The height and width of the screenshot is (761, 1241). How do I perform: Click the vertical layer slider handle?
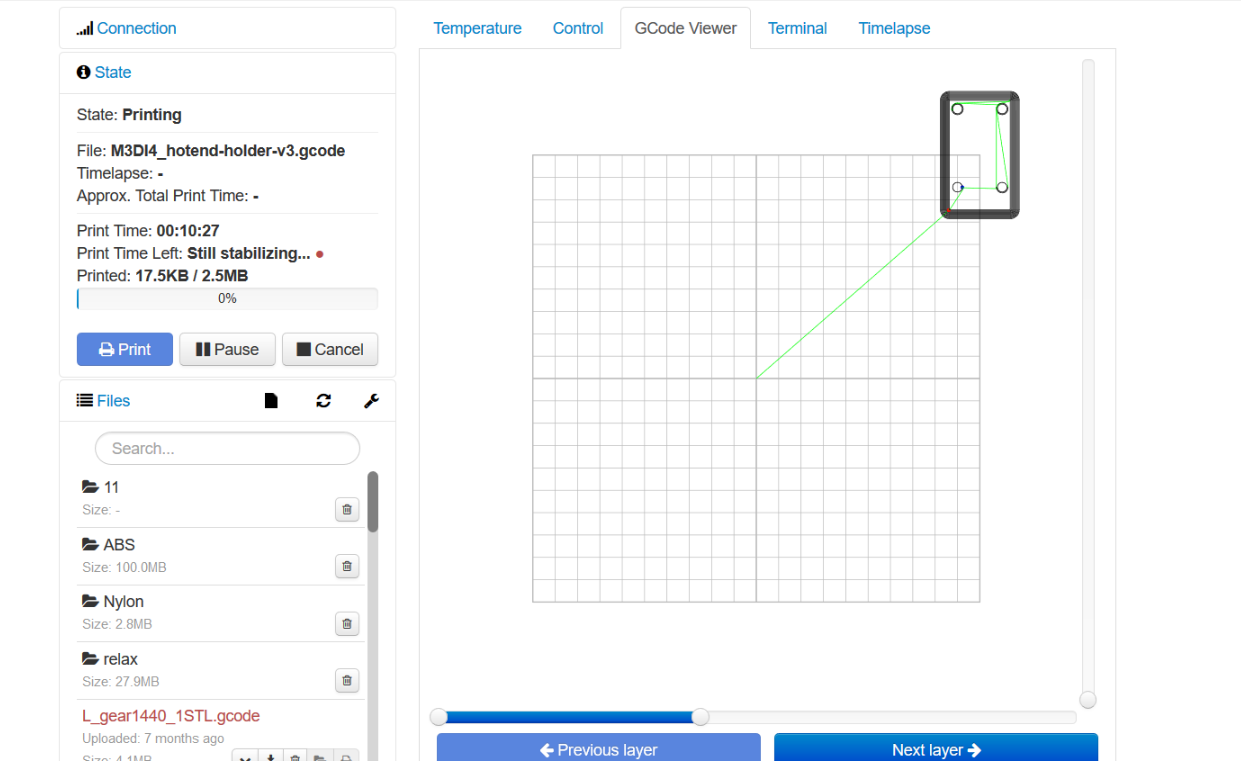(x=1088, y=700)
